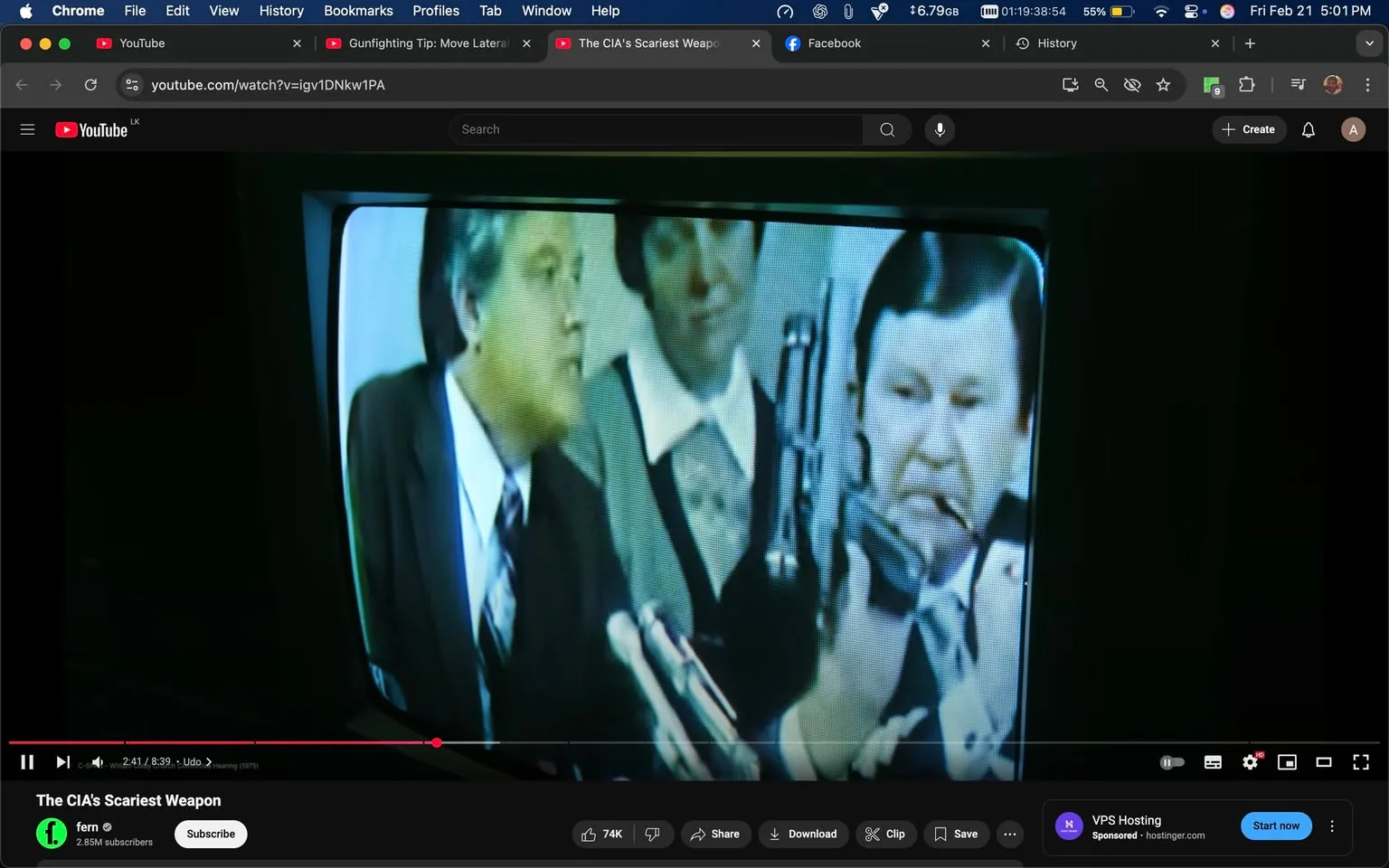
Task: Toggle autoplay off
Action: (1172, 762)
